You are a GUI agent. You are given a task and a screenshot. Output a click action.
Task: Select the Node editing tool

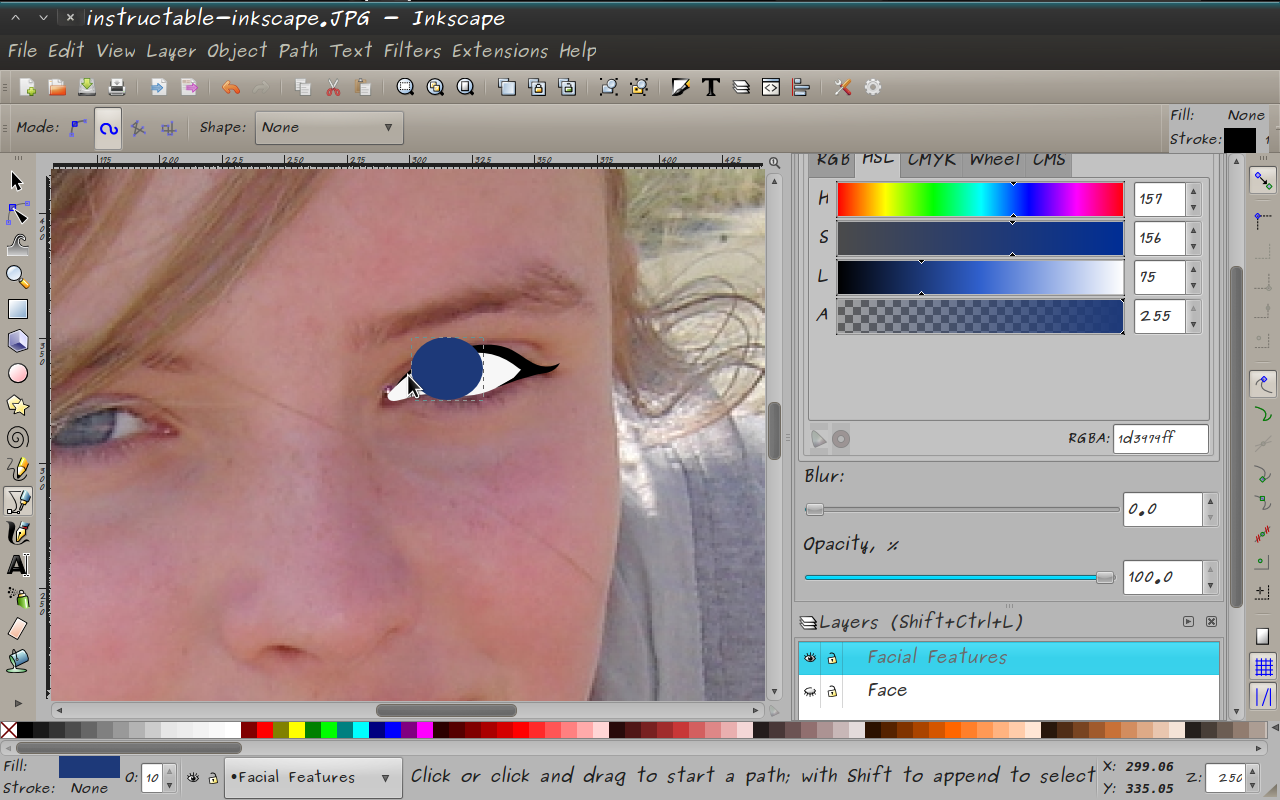click(18, 212)
